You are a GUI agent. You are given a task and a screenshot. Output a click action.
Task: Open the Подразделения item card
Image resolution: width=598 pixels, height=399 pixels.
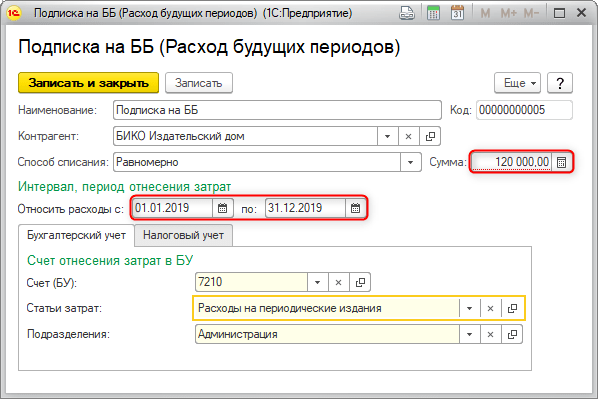tap(512, 334)
